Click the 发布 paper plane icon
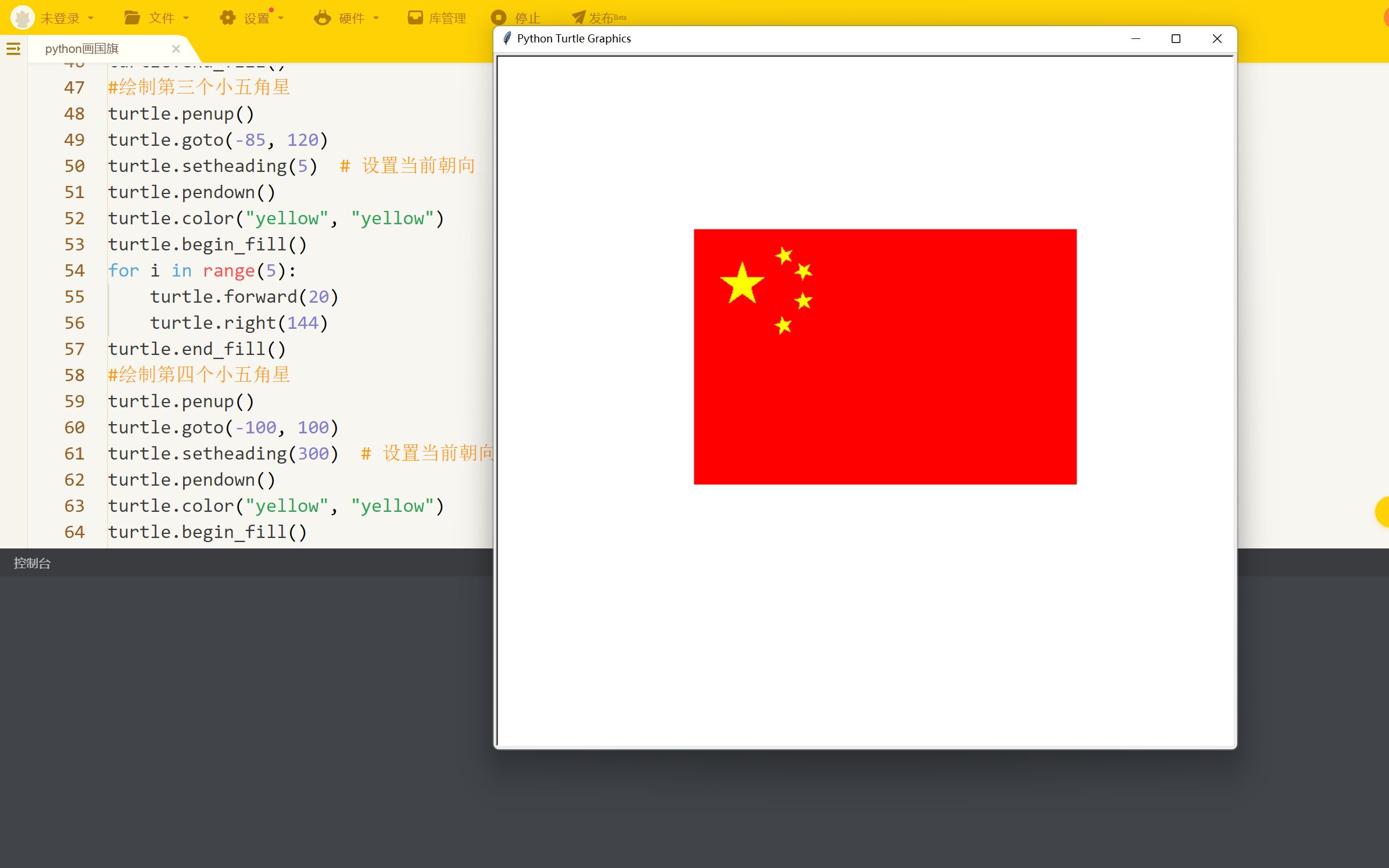 (578, 18)
